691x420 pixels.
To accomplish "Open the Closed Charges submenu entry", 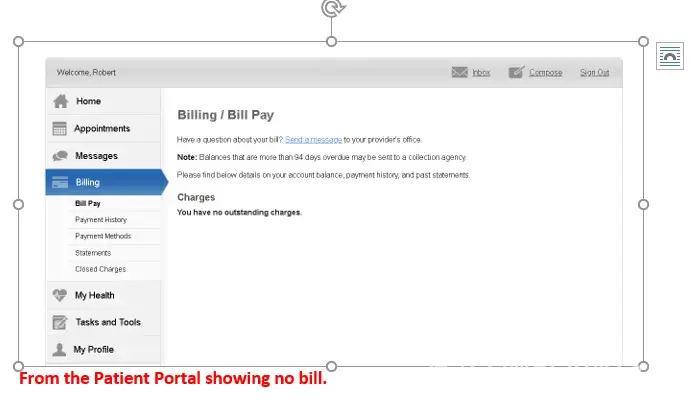I will 100,269.
